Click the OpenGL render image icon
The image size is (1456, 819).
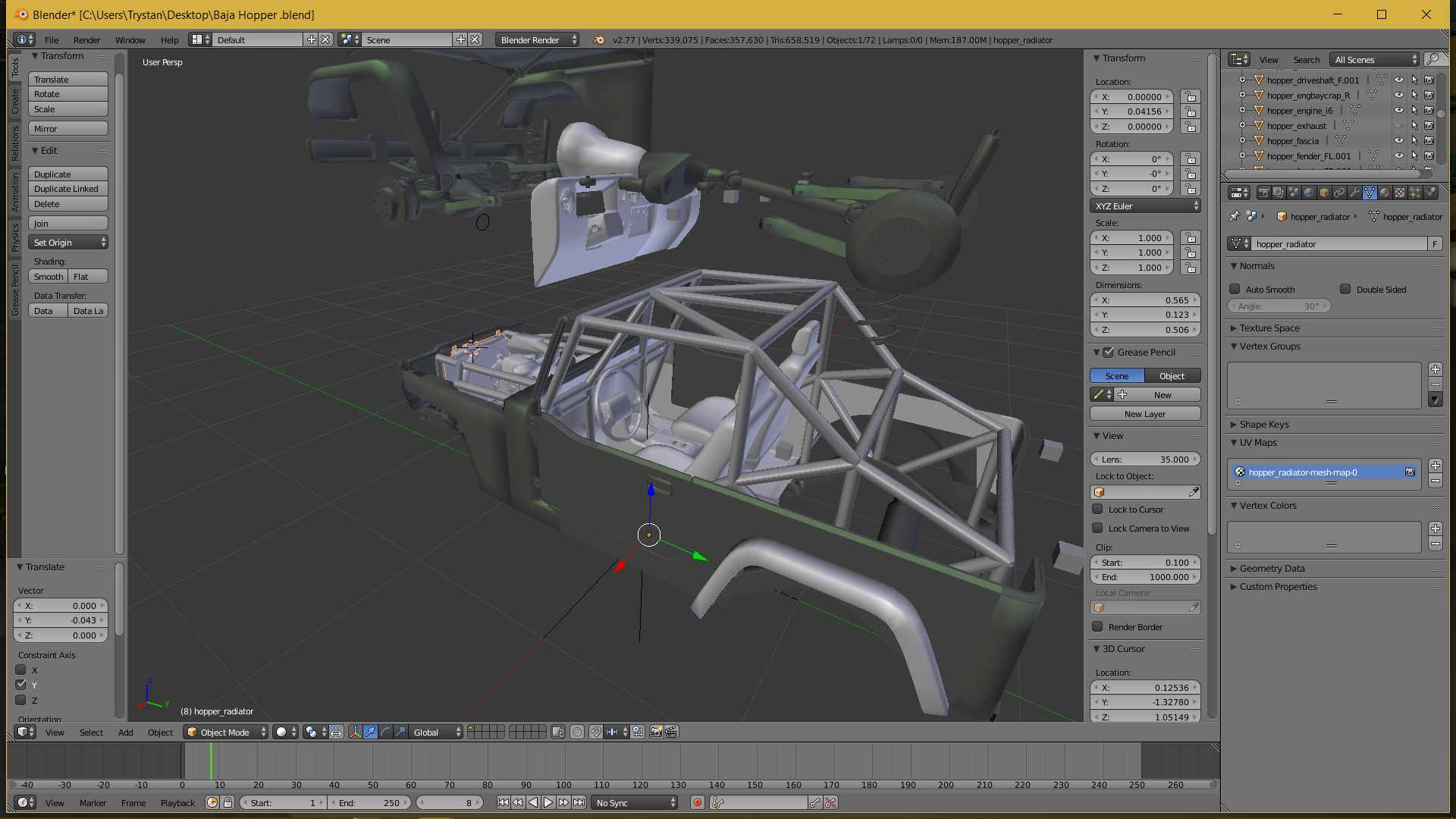[657, 732]
